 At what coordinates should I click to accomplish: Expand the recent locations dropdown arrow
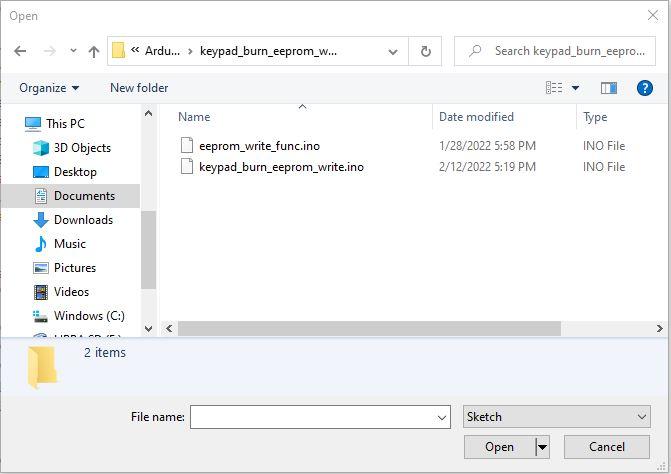click(73, 51)
